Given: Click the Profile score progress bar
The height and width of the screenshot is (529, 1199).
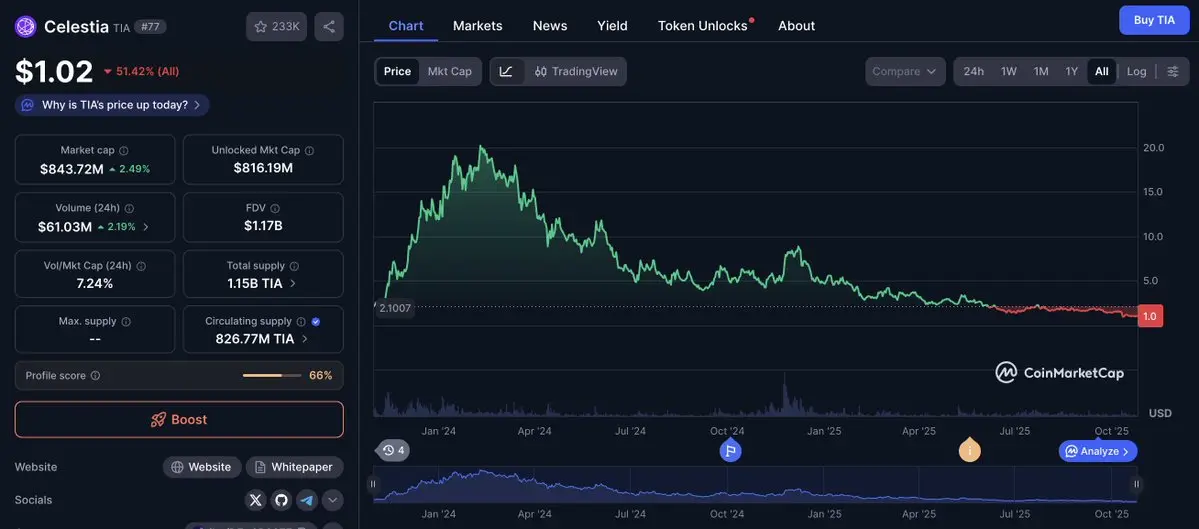Looking at the screenshot, I should click(x=271, y=375).
